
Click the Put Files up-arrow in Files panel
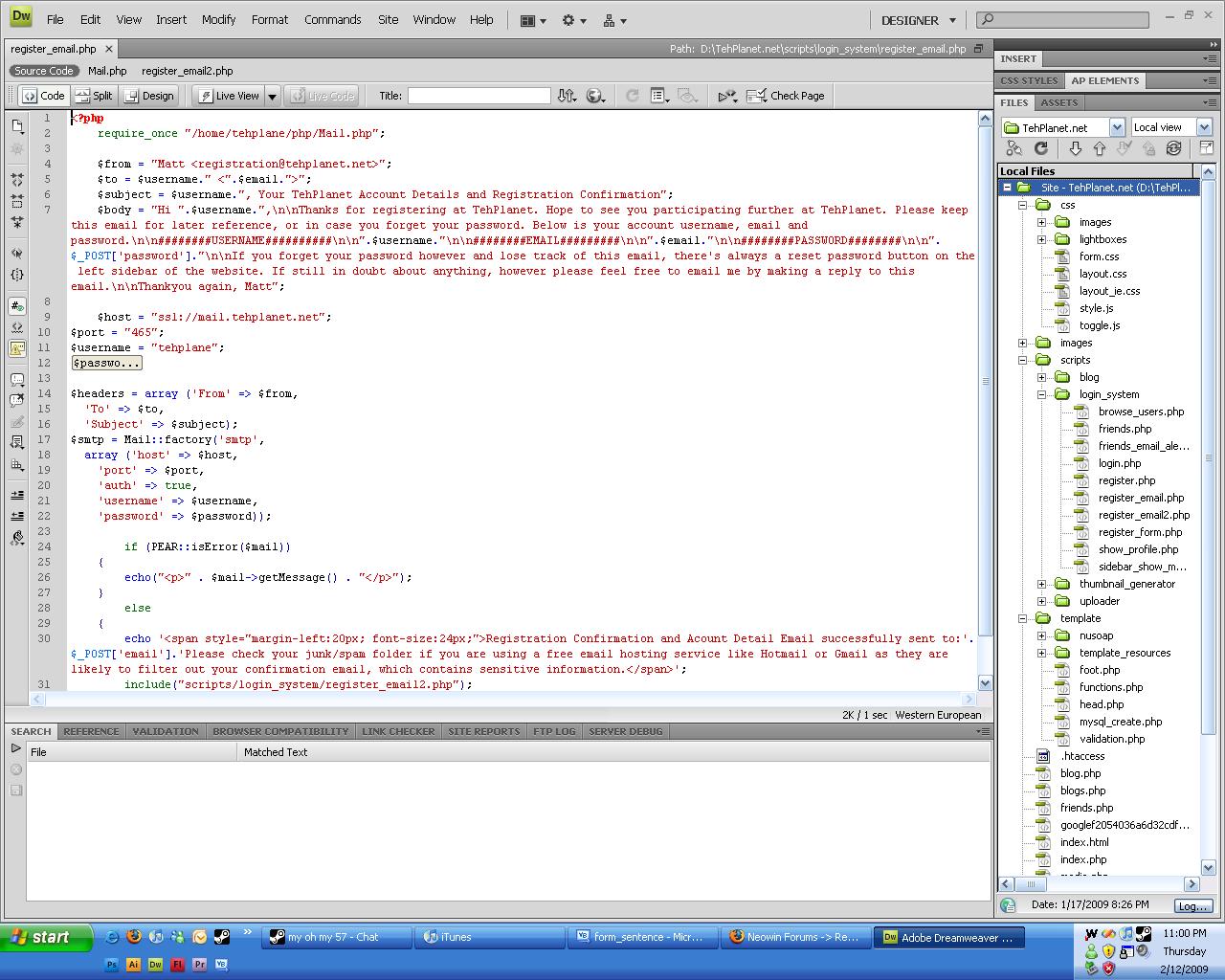coord(1099,147)
